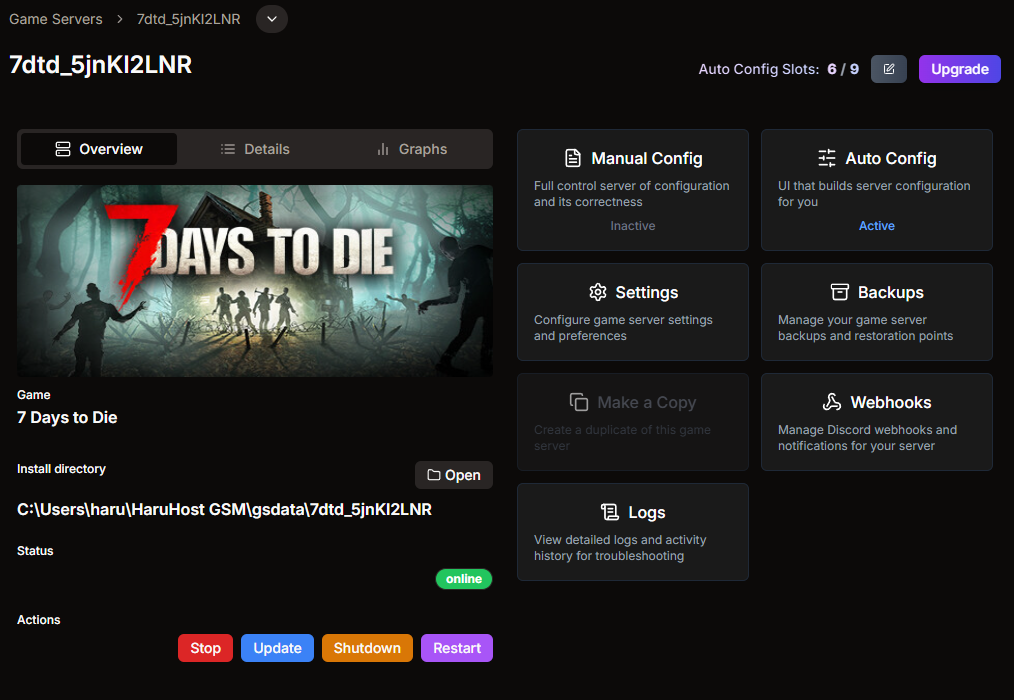Click the purple Upgrade button

[960, 69]
